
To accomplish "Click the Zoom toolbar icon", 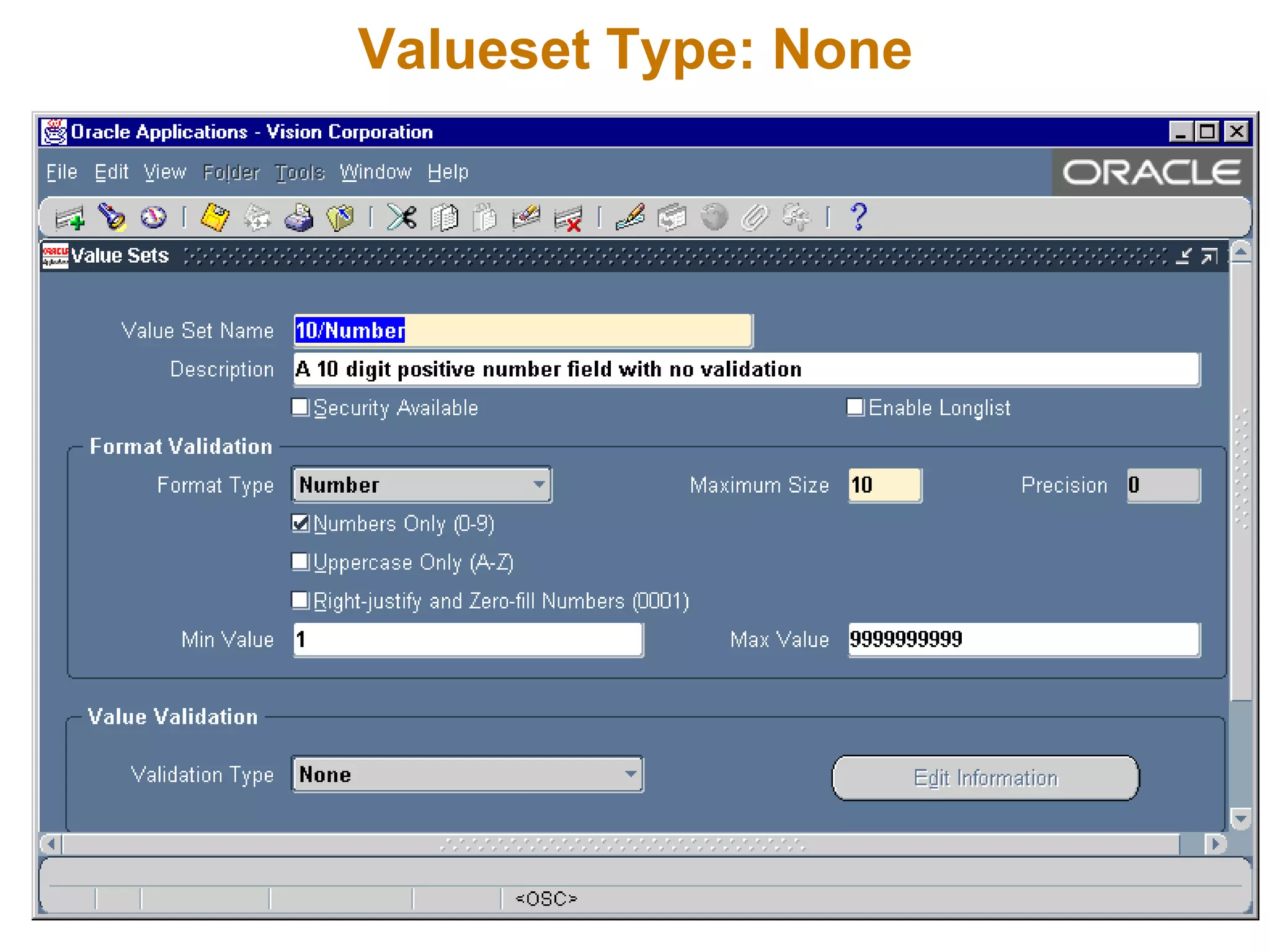I will tap(672, 218).
